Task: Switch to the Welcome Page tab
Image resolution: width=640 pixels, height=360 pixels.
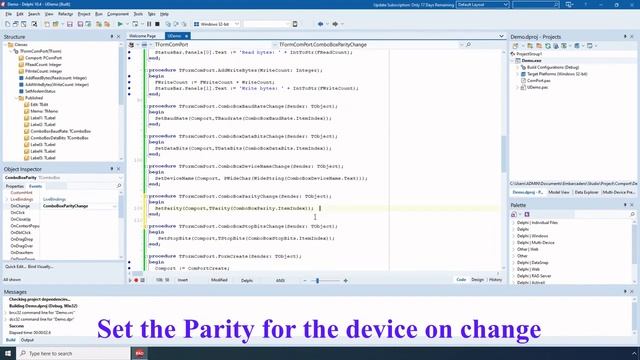Action: pyautogui.click(x=142, y=36)
